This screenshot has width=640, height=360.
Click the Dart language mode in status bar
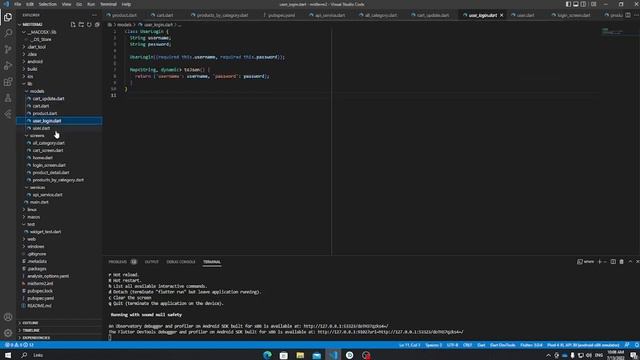(481, 345)
